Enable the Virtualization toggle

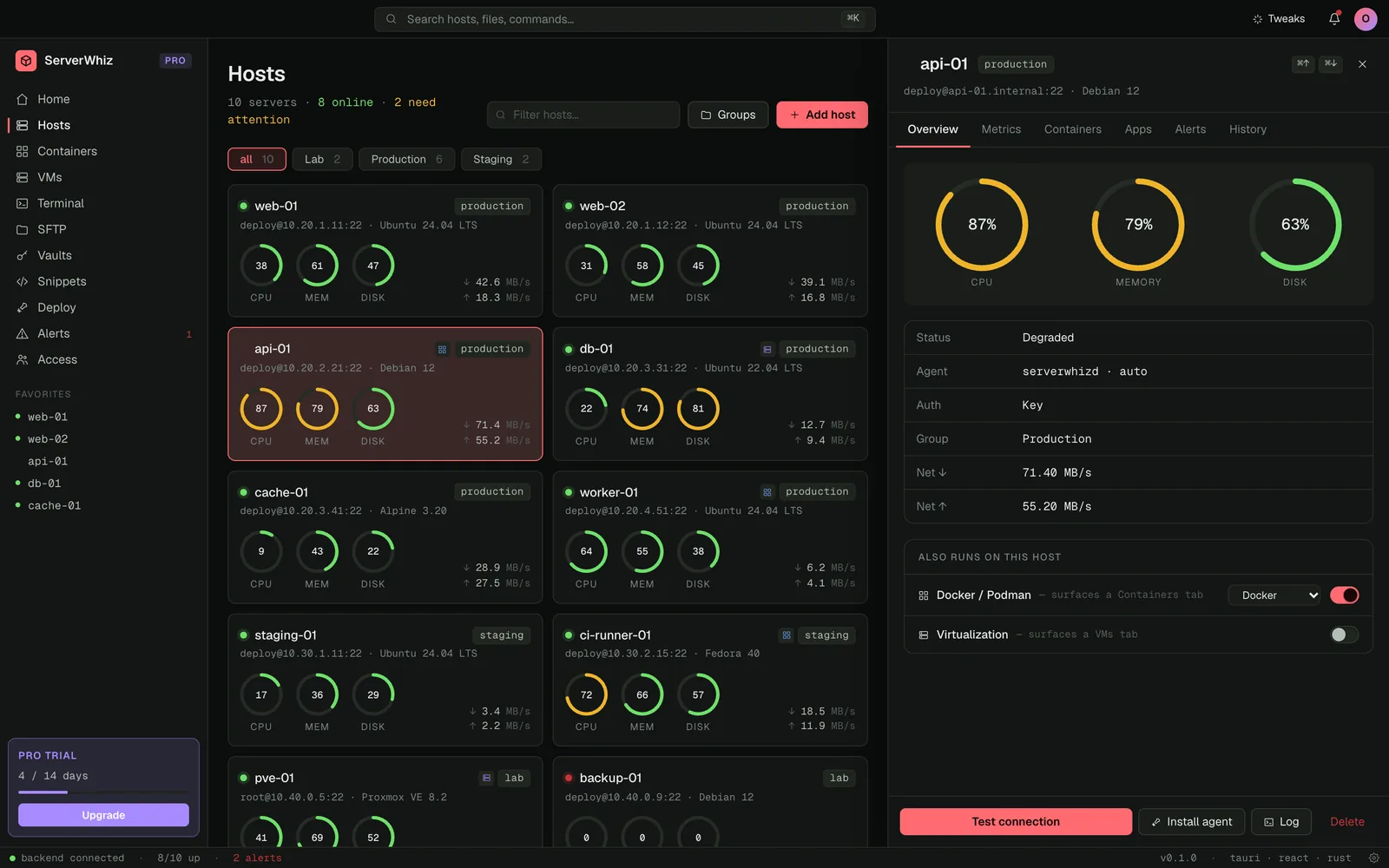tap(1345, 635)
